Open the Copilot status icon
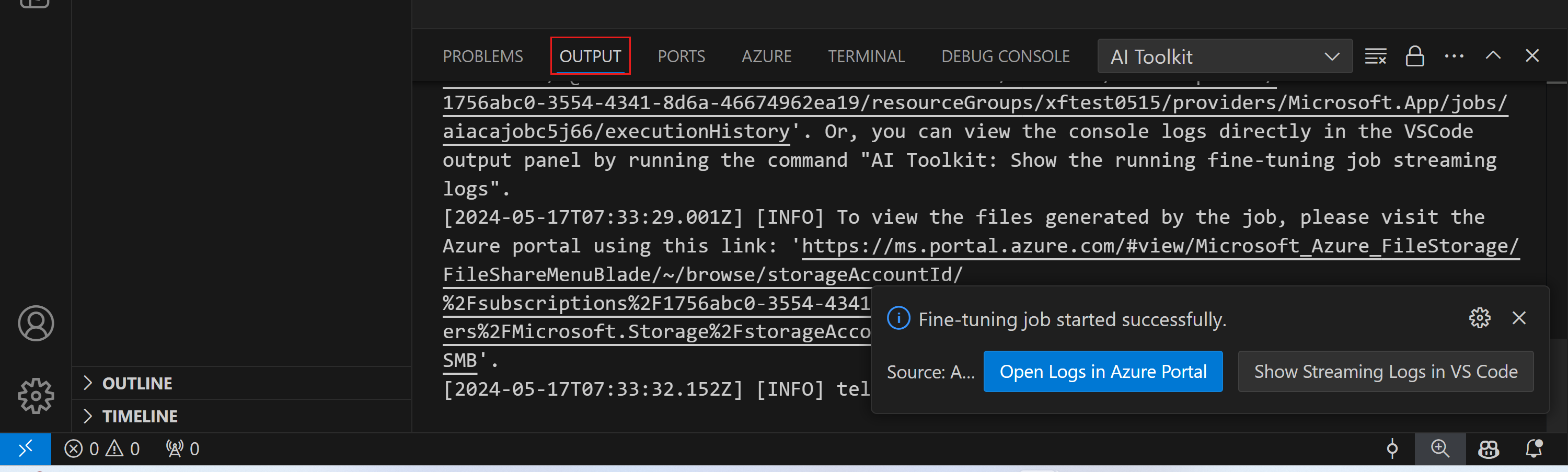 point(1488,449)
